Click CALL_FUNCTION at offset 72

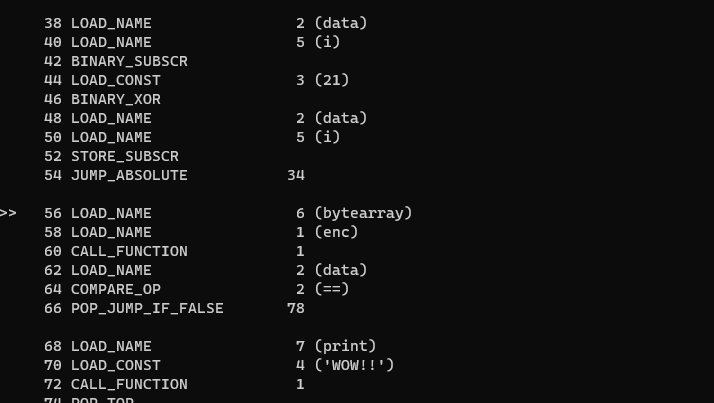(129, 384)
